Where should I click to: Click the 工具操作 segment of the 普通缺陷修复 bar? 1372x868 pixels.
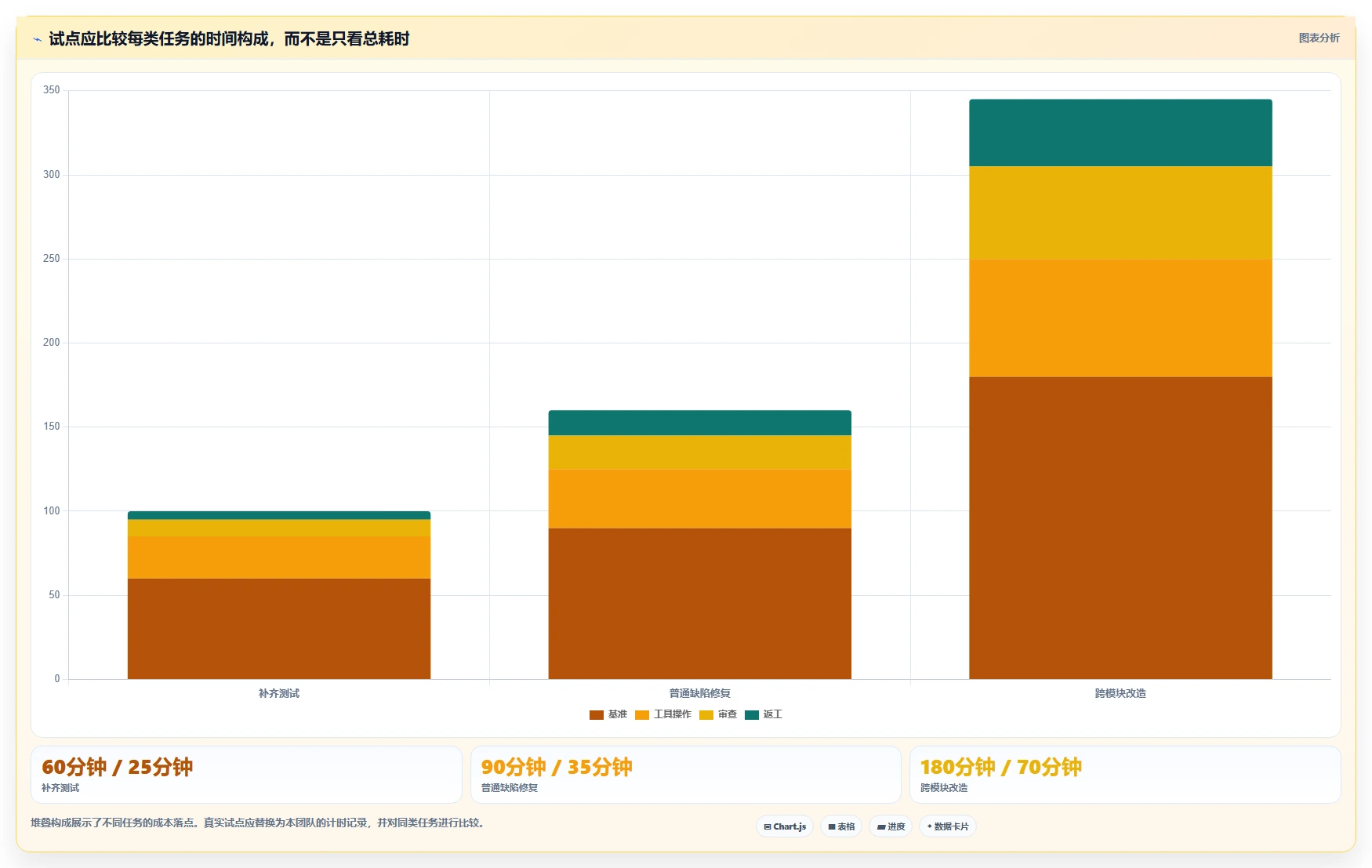pos(700,499)
